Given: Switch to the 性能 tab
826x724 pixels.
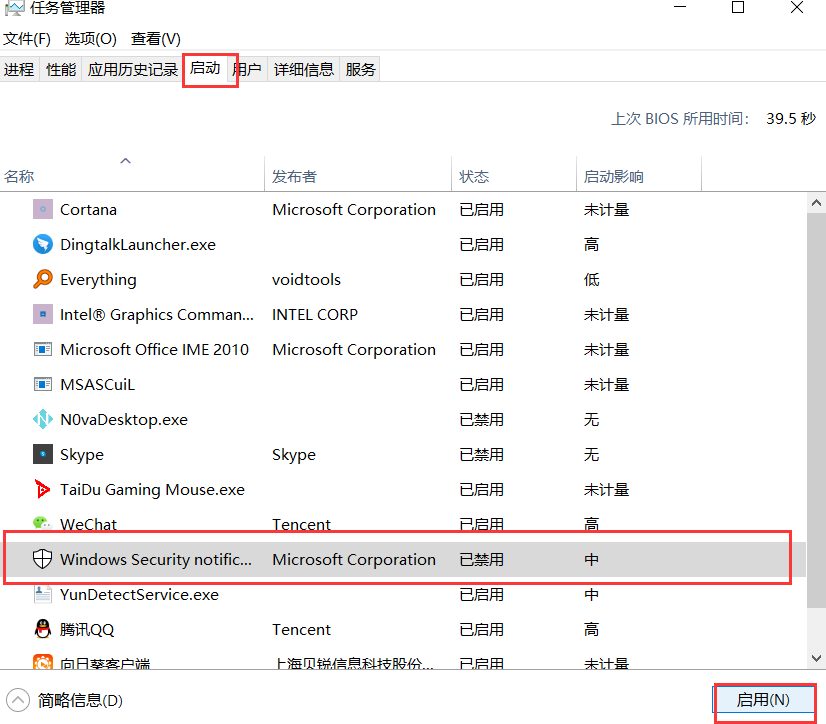Looking at the screenshot, I should coord(61,69).
